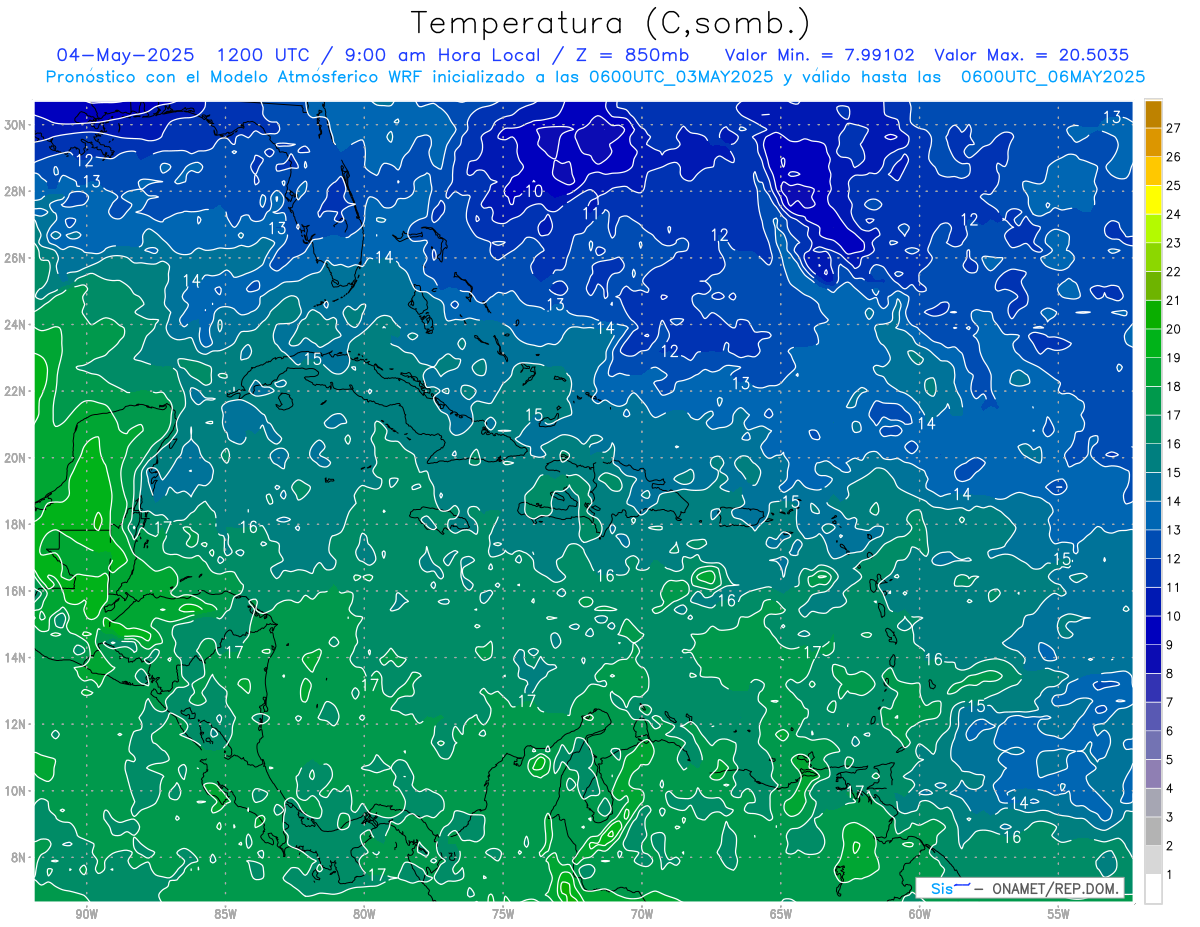
Task: Click the 30N latitude axis label
Action: 15,125
